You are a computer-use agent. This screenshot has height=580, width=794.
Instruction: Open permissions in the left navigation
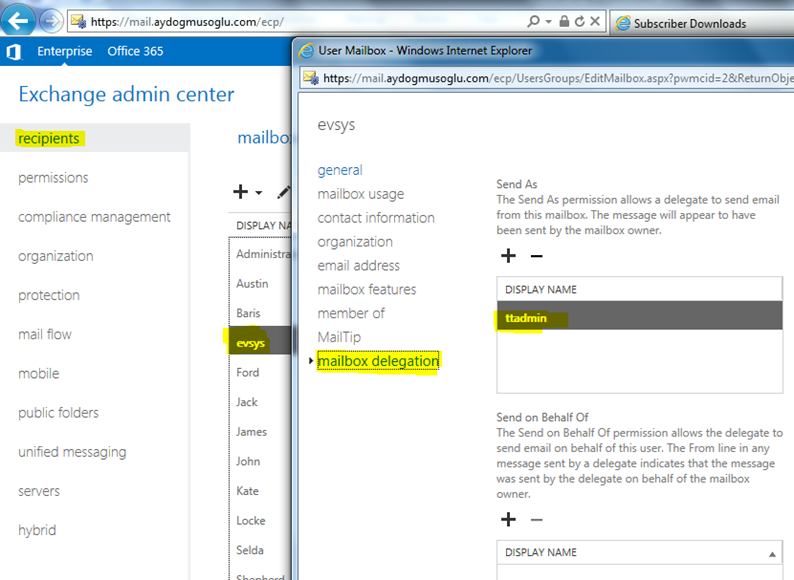click(x=53, y=177)
